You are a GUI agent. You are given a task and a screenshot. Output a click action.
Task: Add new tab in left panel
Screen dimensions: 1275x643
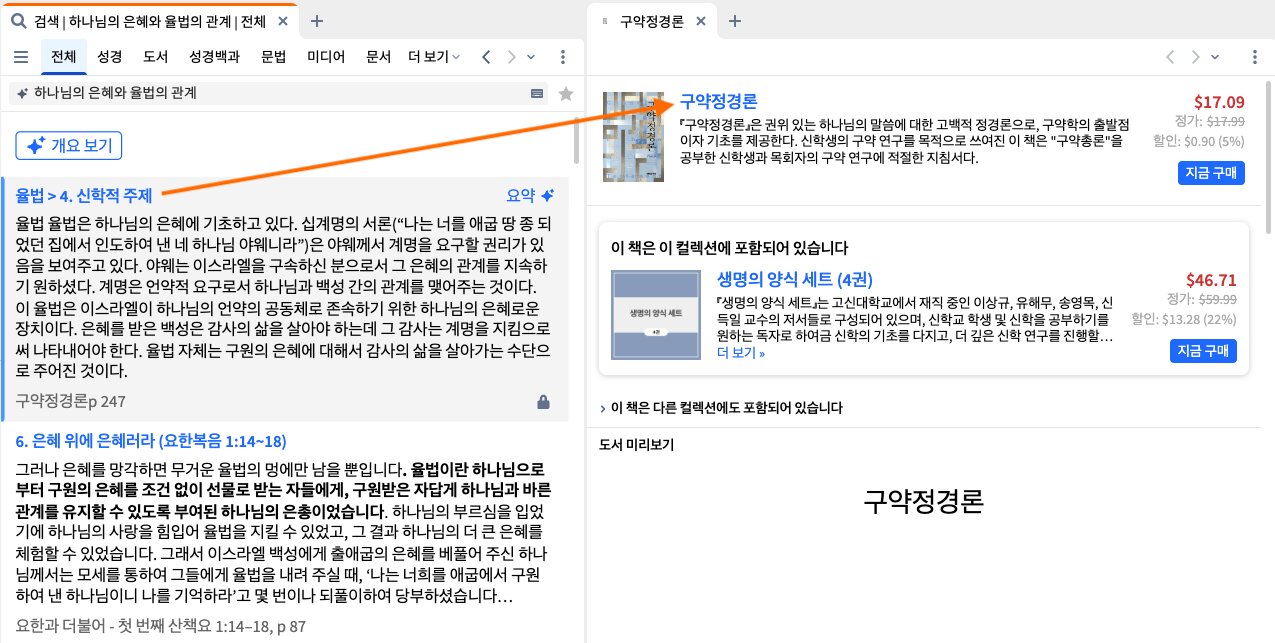(316, 20)
